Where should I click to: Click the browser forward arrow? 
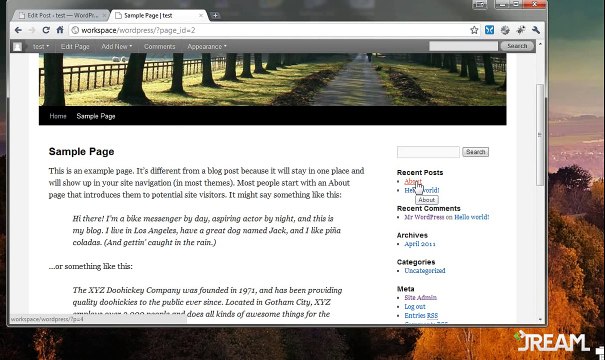32,30
